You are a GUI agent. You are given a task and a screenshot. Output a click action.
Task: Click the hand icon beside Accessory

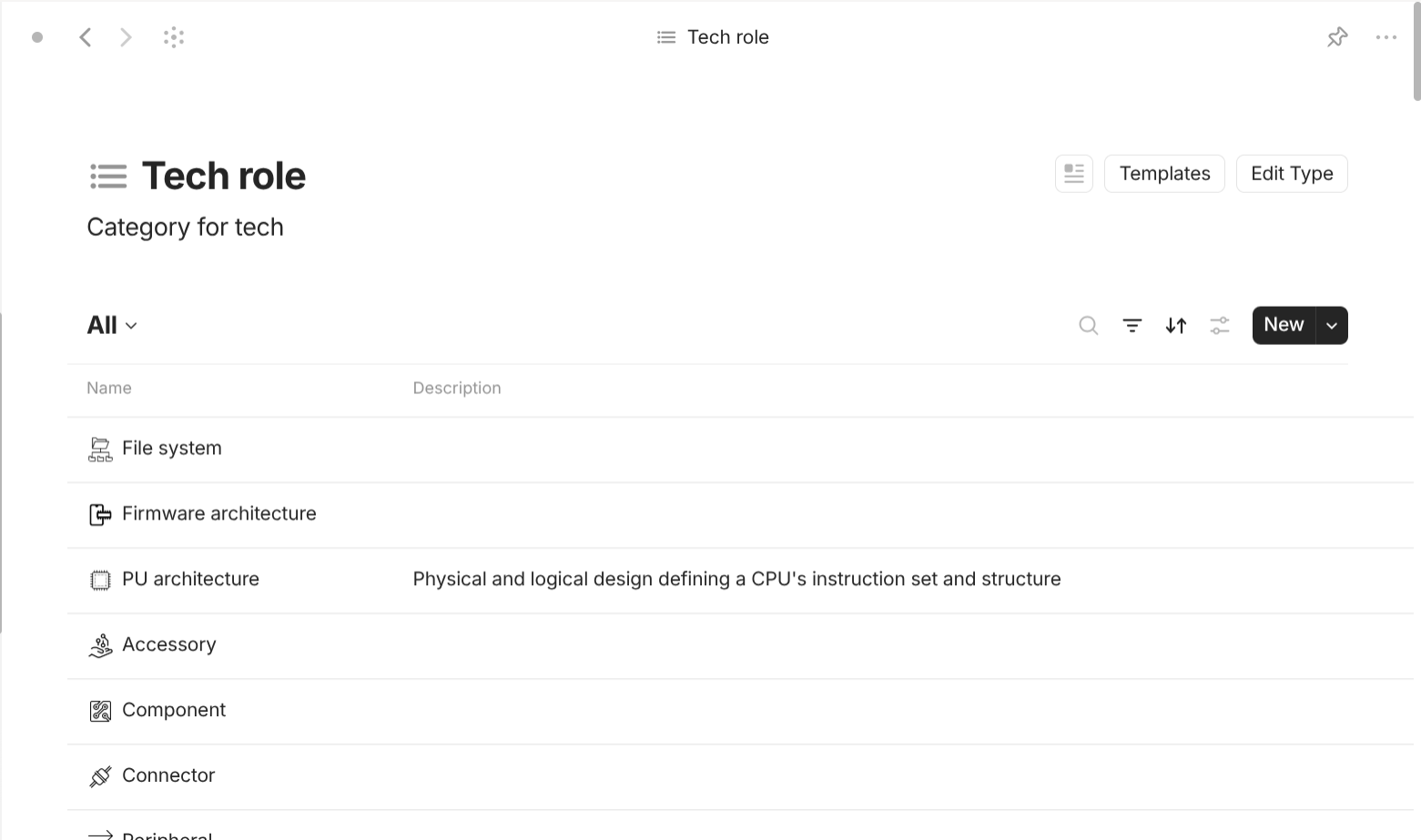pyautogui.click(x=100, y=644)
